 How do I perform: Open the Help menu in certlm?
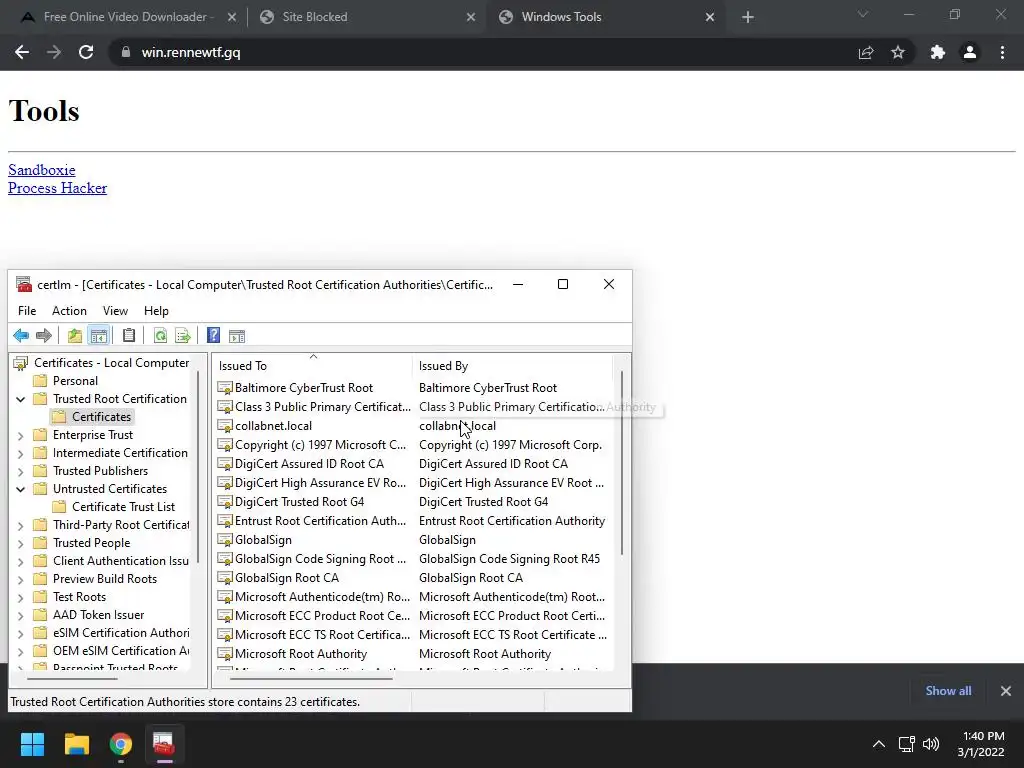coord(156,311)
